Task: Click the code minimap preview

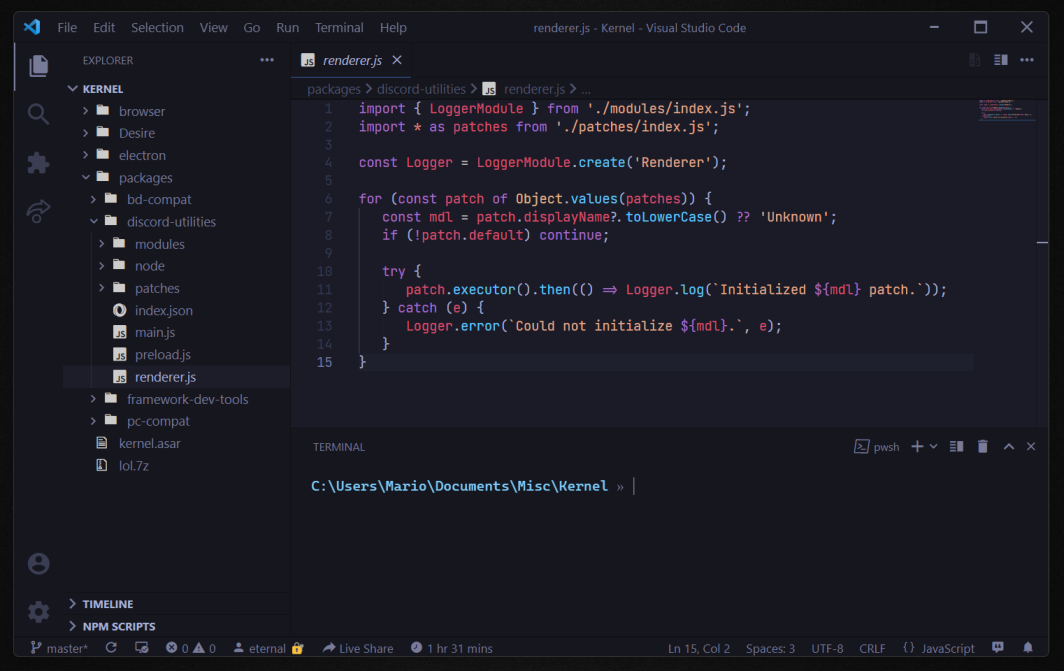Action: (1006, 110)
